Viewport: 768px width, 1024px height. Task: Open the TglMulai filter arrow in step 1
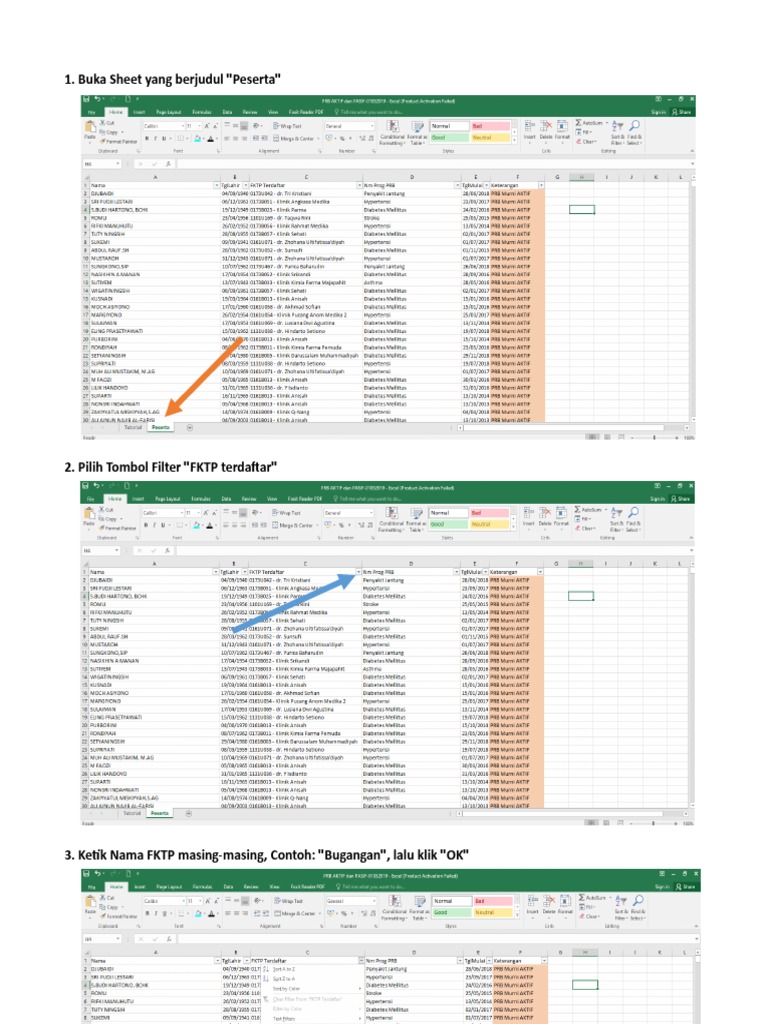click(x=486, y=185)
